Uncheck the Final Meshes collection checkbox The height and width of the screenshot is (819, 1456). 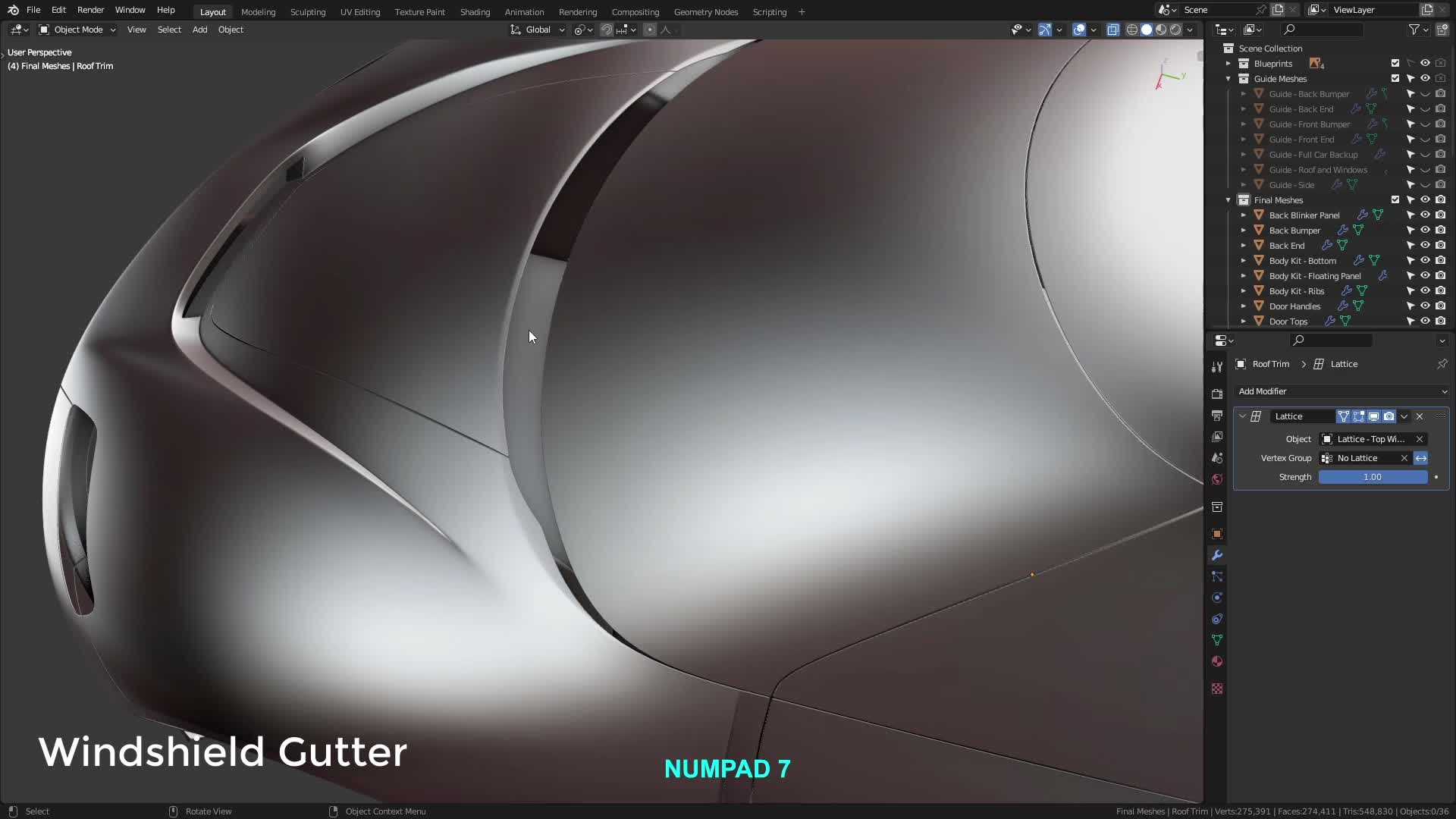click(1395, 200)
